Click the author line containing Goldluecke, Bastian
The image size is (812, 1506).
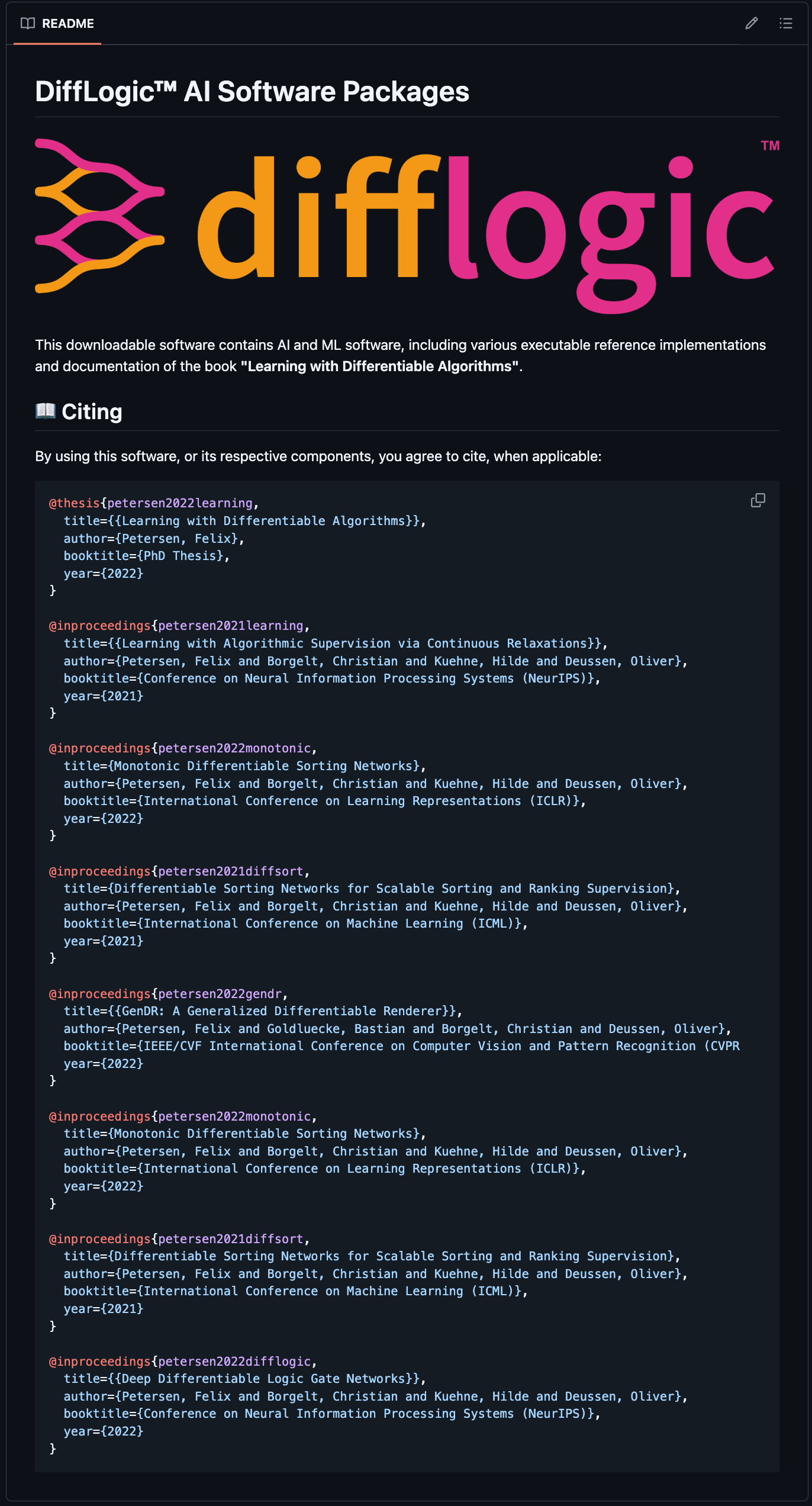[x=397, y=1029]
